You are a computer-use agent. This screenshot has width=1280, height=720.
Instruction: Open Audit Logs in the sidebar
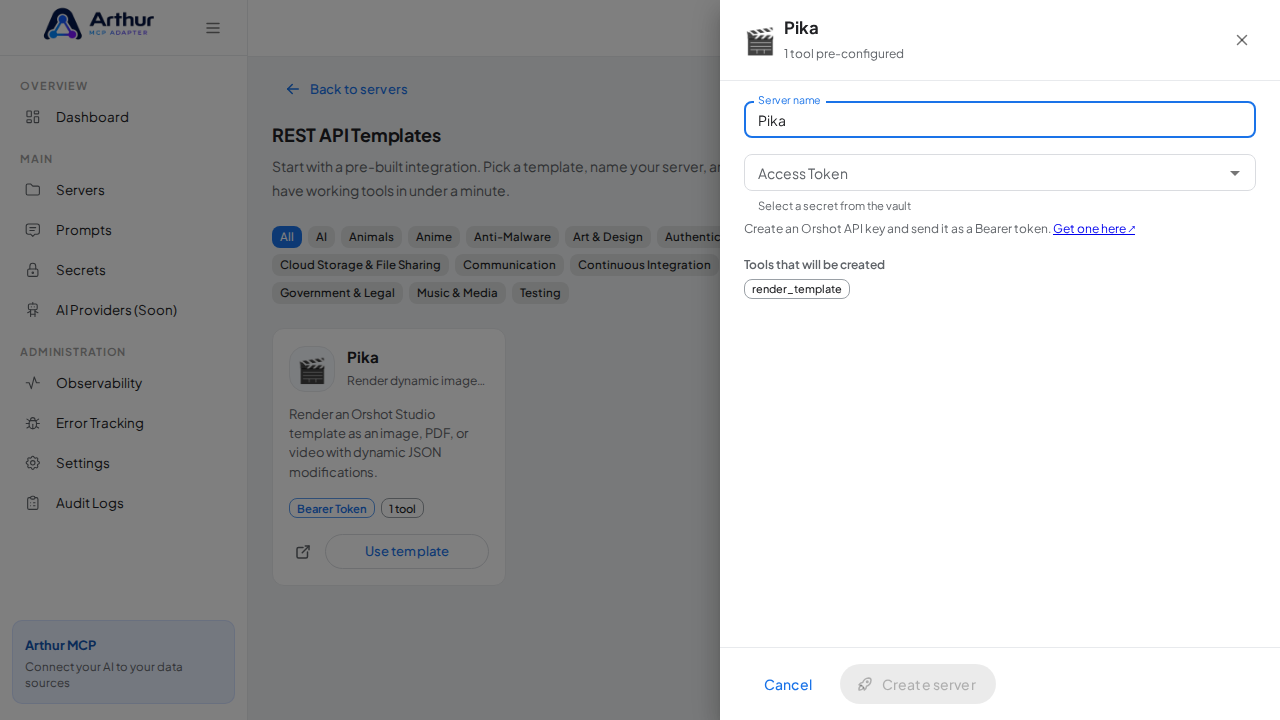[124, 503]
